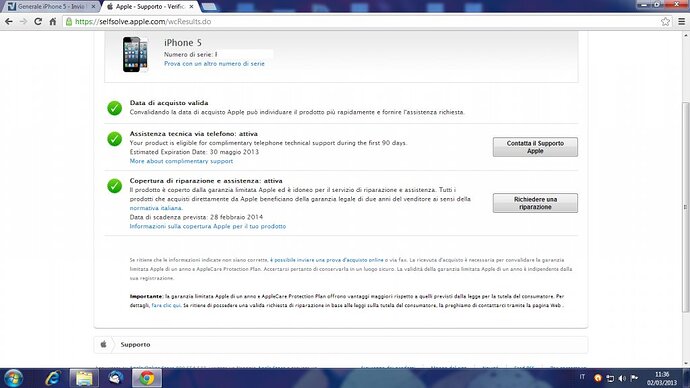Click the page vertical scrollbar thumb
Viewport: 690px width, 388px height.
click(685, 207)
